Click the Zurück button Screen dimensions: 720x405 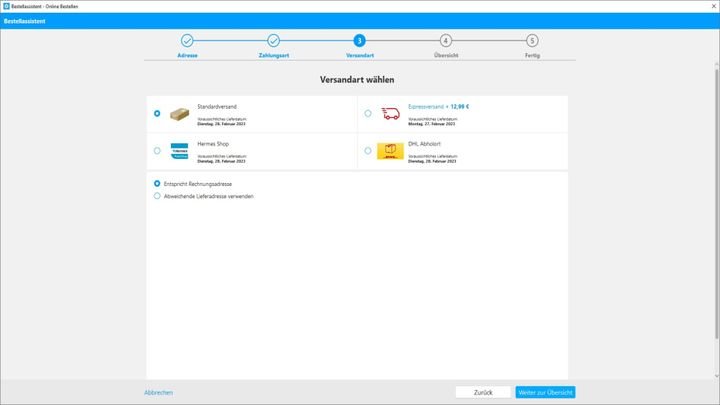pyautogui.click(x=483, y=393)
